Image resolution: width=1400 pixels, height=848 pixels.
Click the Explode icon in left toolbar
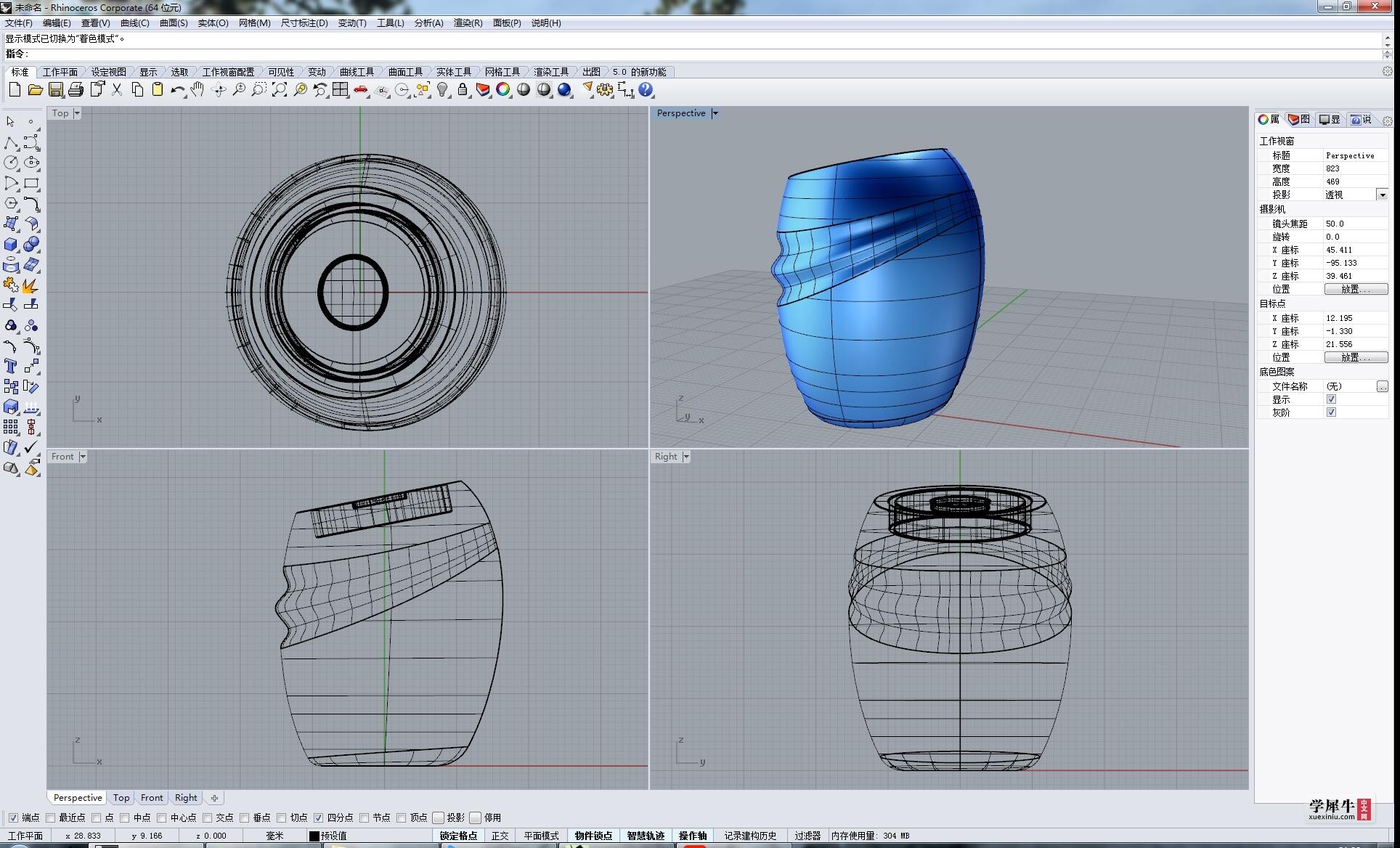click(31, 285)
